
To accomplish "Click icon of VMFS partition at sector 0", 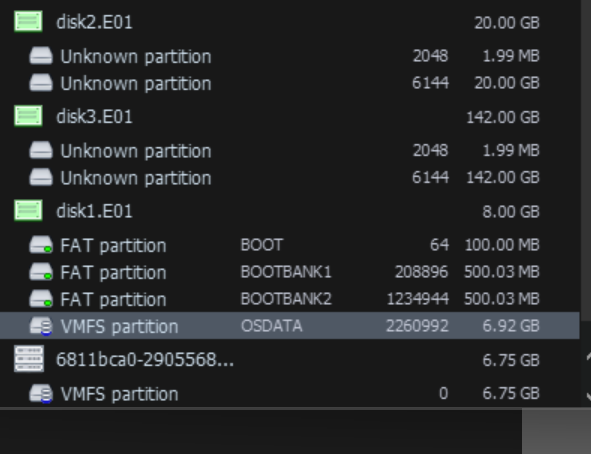I will (41, 394).
